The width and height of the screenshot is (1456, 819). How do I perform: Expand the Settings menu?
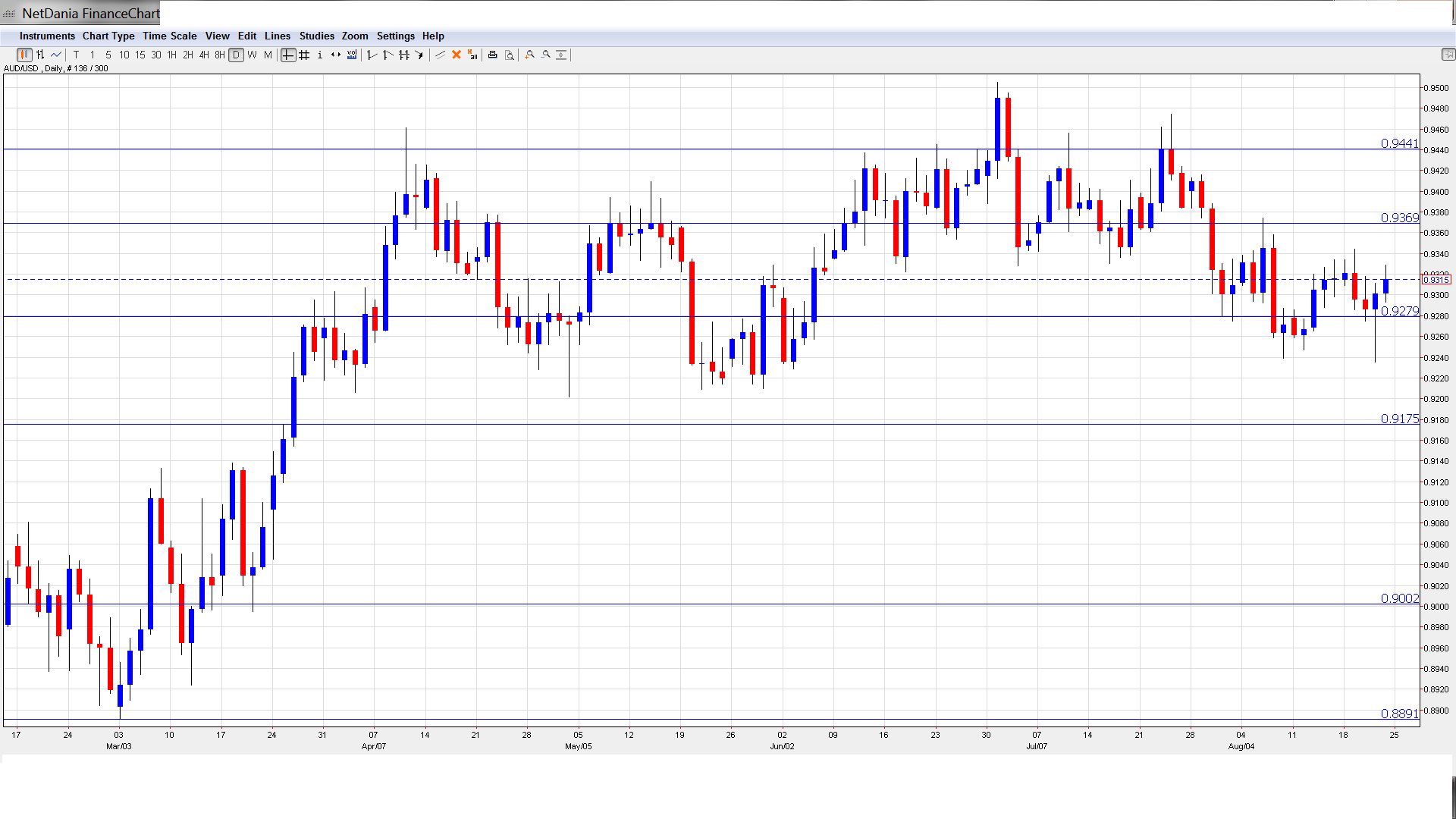395,36
